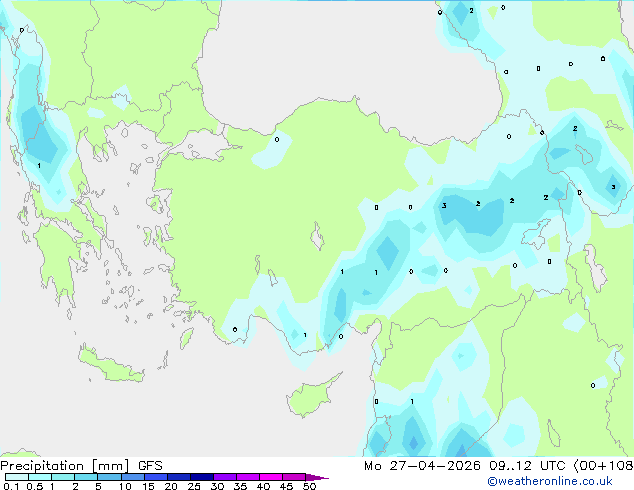Select the 35–40 mm violet legend swatch
Image resolution: width=634 pixels, height=490 pixels.
tap(248, 477)
